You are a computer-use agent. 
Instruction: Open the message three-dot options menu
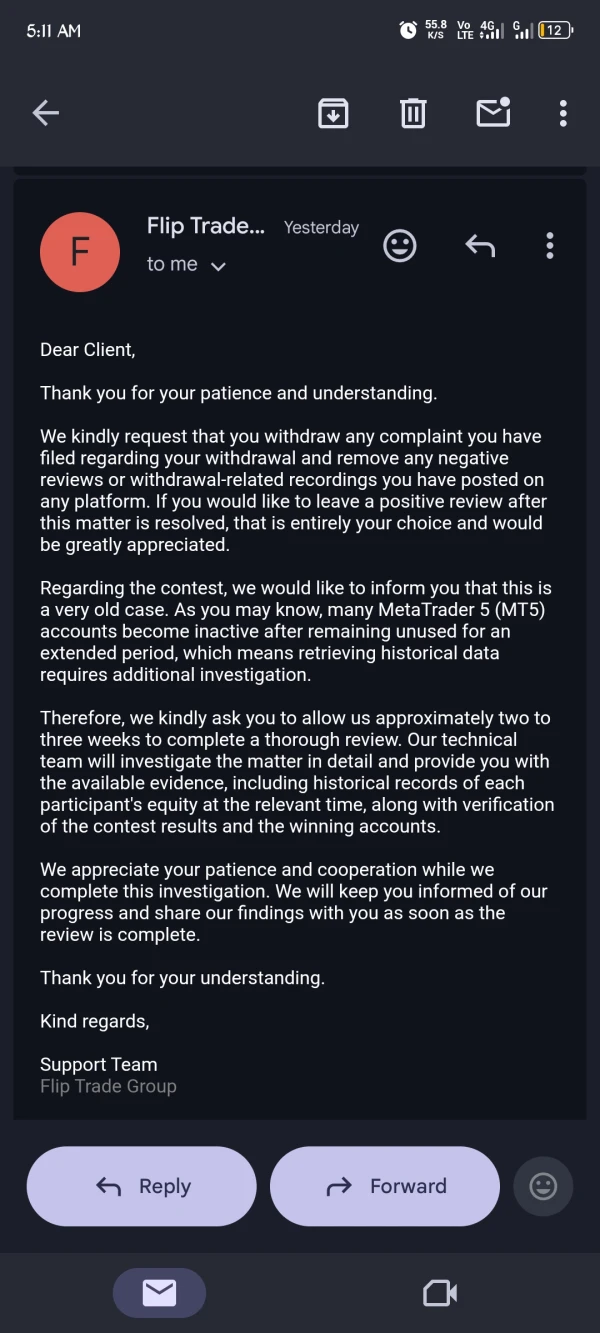tap(549, 246)
